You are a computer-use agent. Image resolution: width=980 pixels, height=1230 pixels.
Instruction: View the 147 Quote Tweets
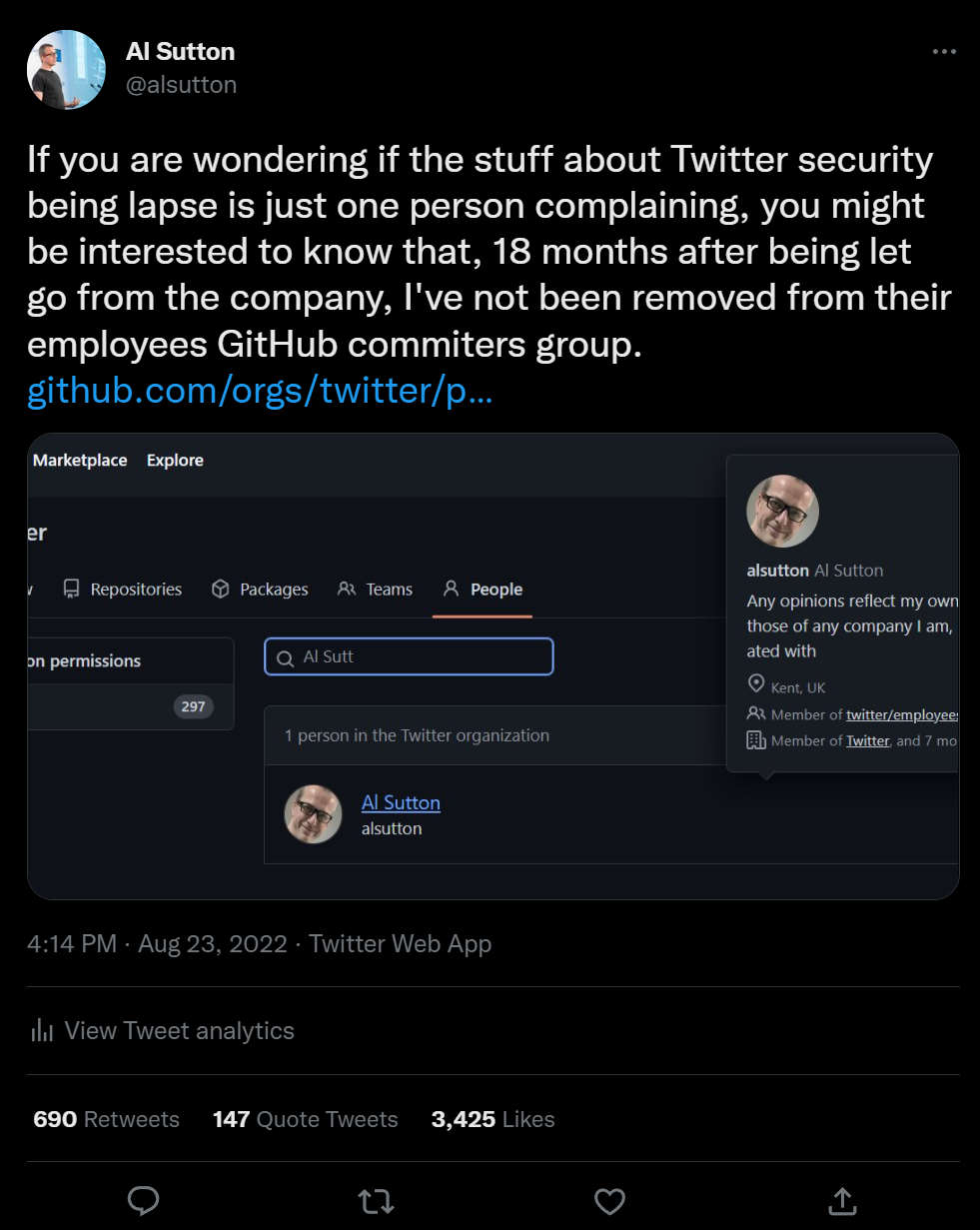(x=306, y=1119)
